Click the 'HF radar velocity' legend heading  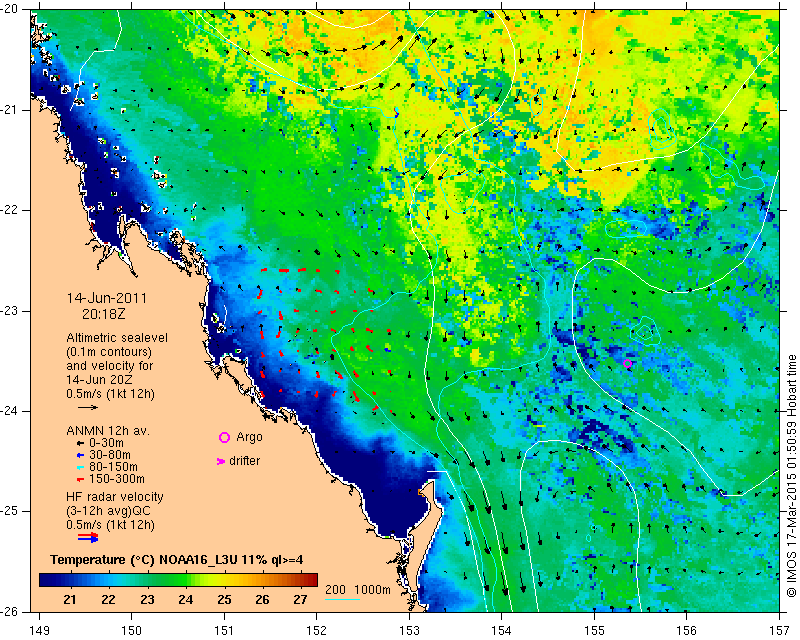115,497
